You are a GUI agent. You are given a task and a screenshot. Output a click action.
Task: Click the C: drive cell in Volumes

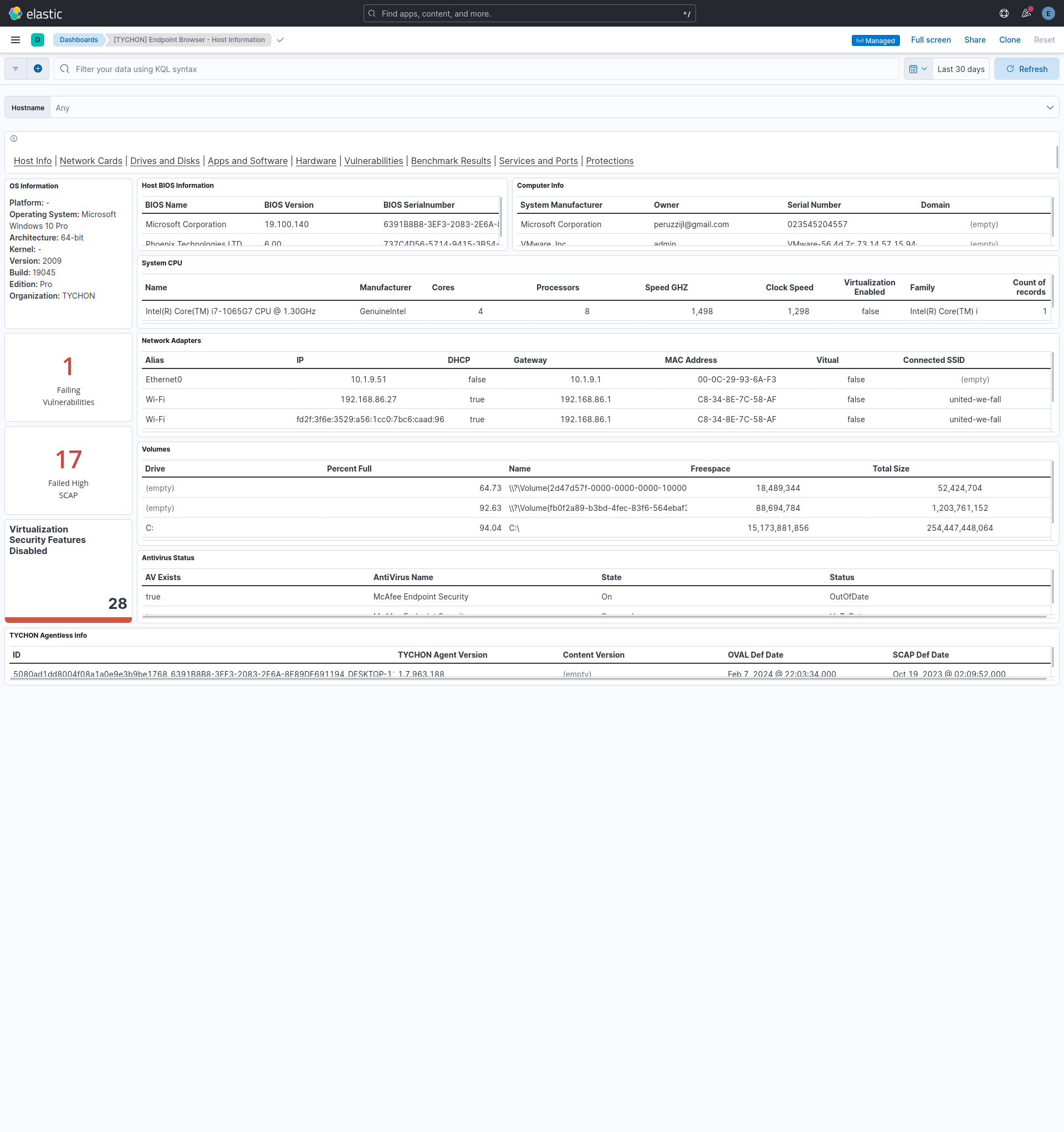tap(150, 528)
